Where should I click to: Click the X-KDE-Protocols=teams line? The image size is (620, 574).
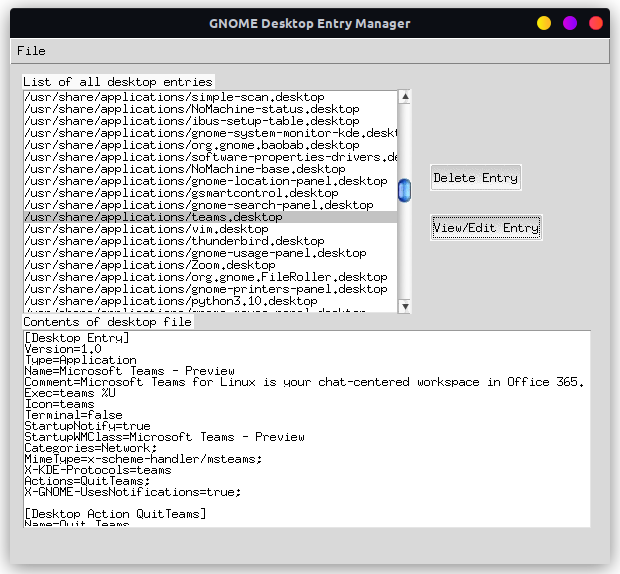pyautogui.click(x=98, y=470)
